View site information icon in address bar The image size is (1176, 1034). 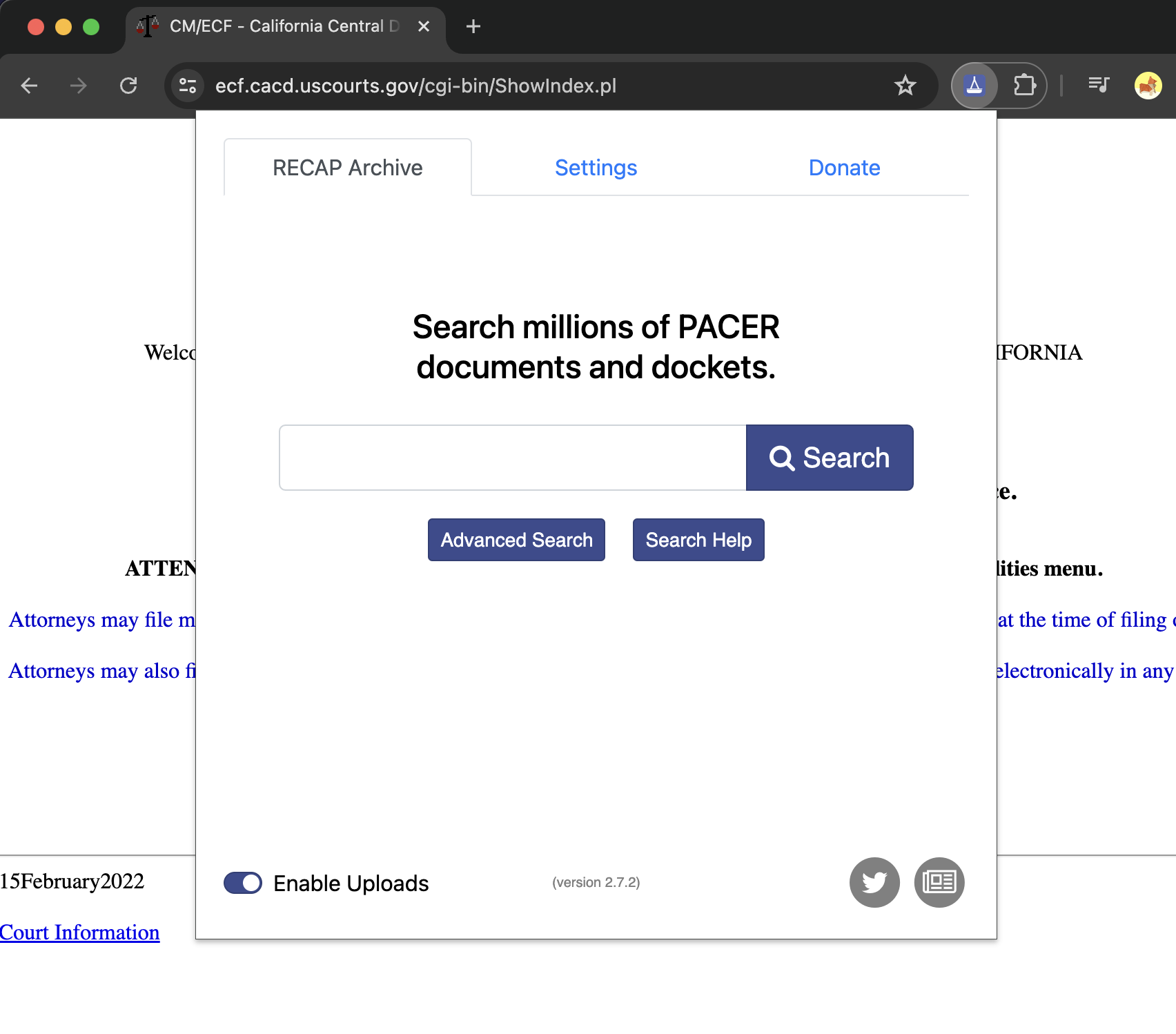point(188,86)
